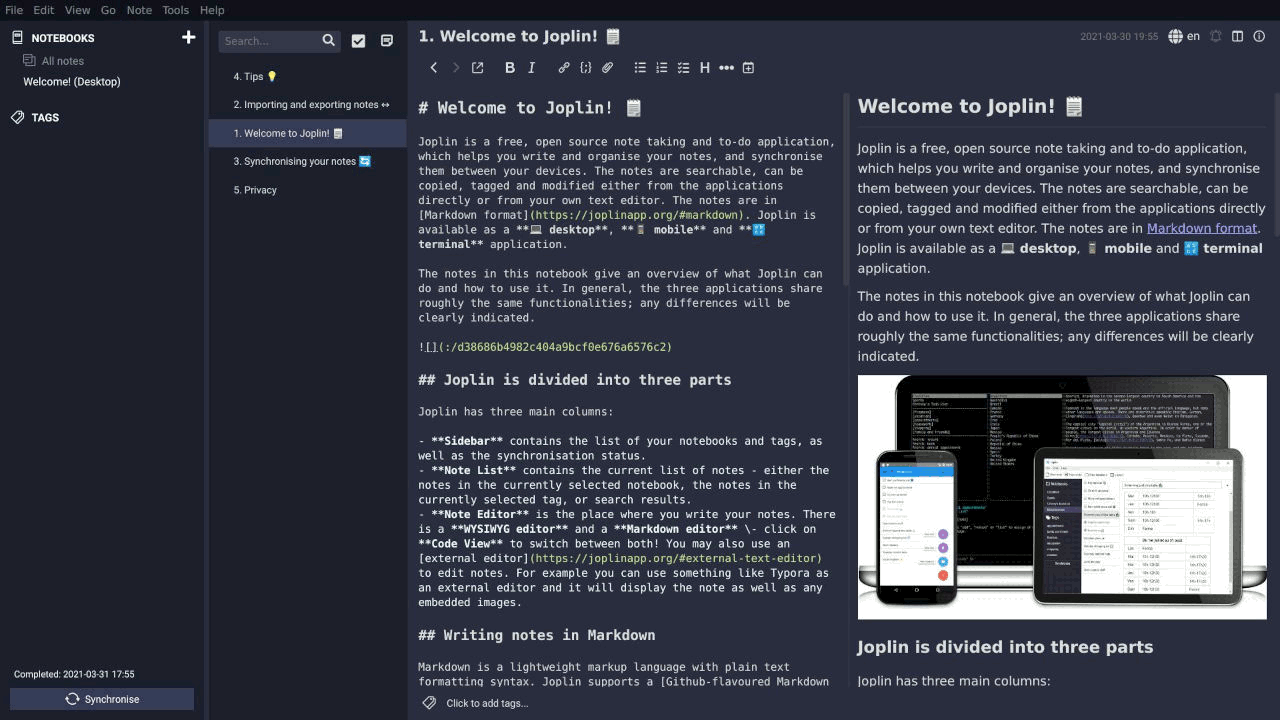Viewport: 1280px width, 720px height.
Task: Insert a numbered list
Action: click(662, 68)
